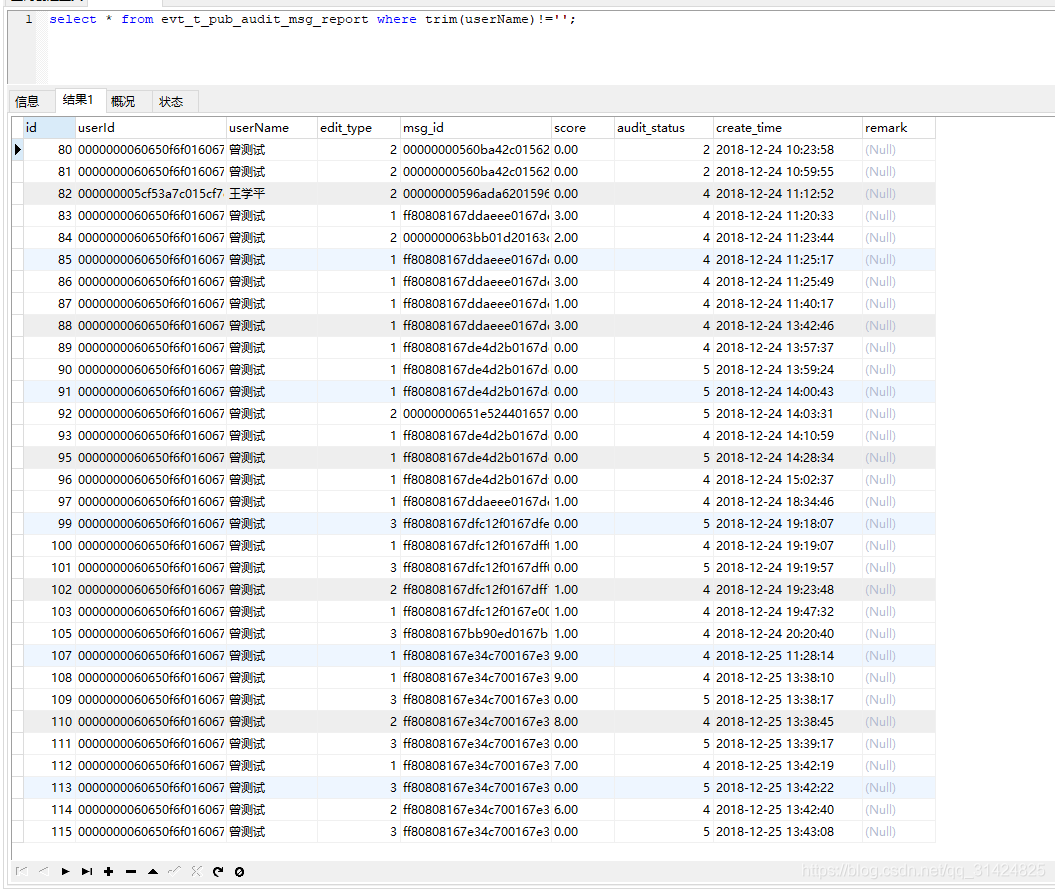Click the userId column header
This screenshot has height=889, width=1055.
click(x=151, y=128)
